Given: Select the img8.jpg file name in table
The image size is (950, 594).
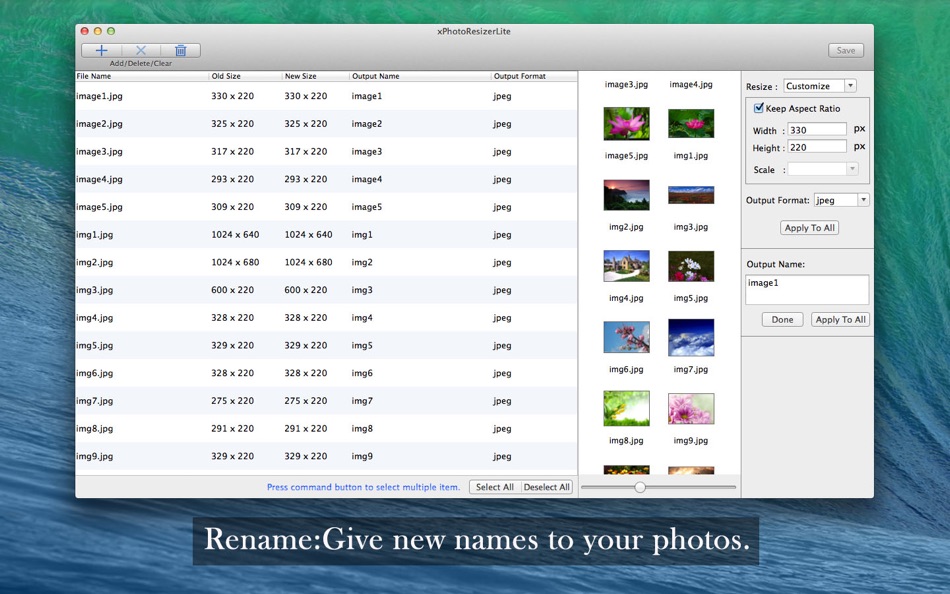Looking at the screenshot, I should pos(95,429).
